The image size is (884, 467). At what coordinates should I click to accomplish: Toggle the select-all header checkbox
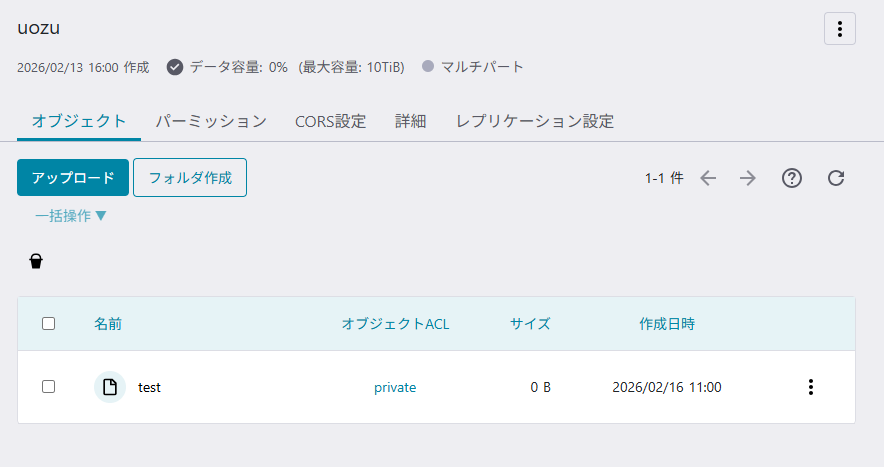48,324
